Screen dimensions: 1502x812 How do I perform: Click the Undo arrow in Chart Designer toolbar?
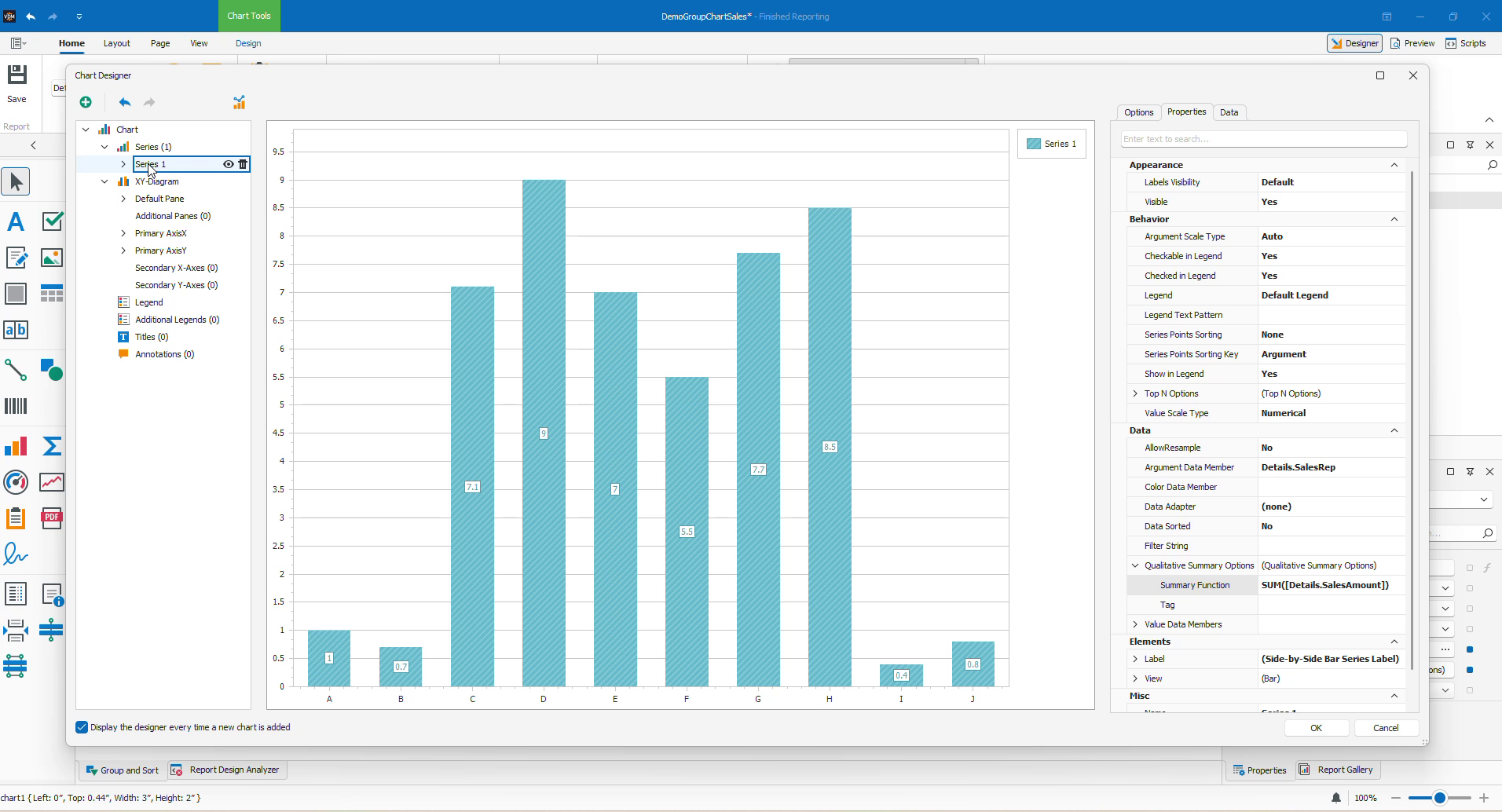pos(125,102)
